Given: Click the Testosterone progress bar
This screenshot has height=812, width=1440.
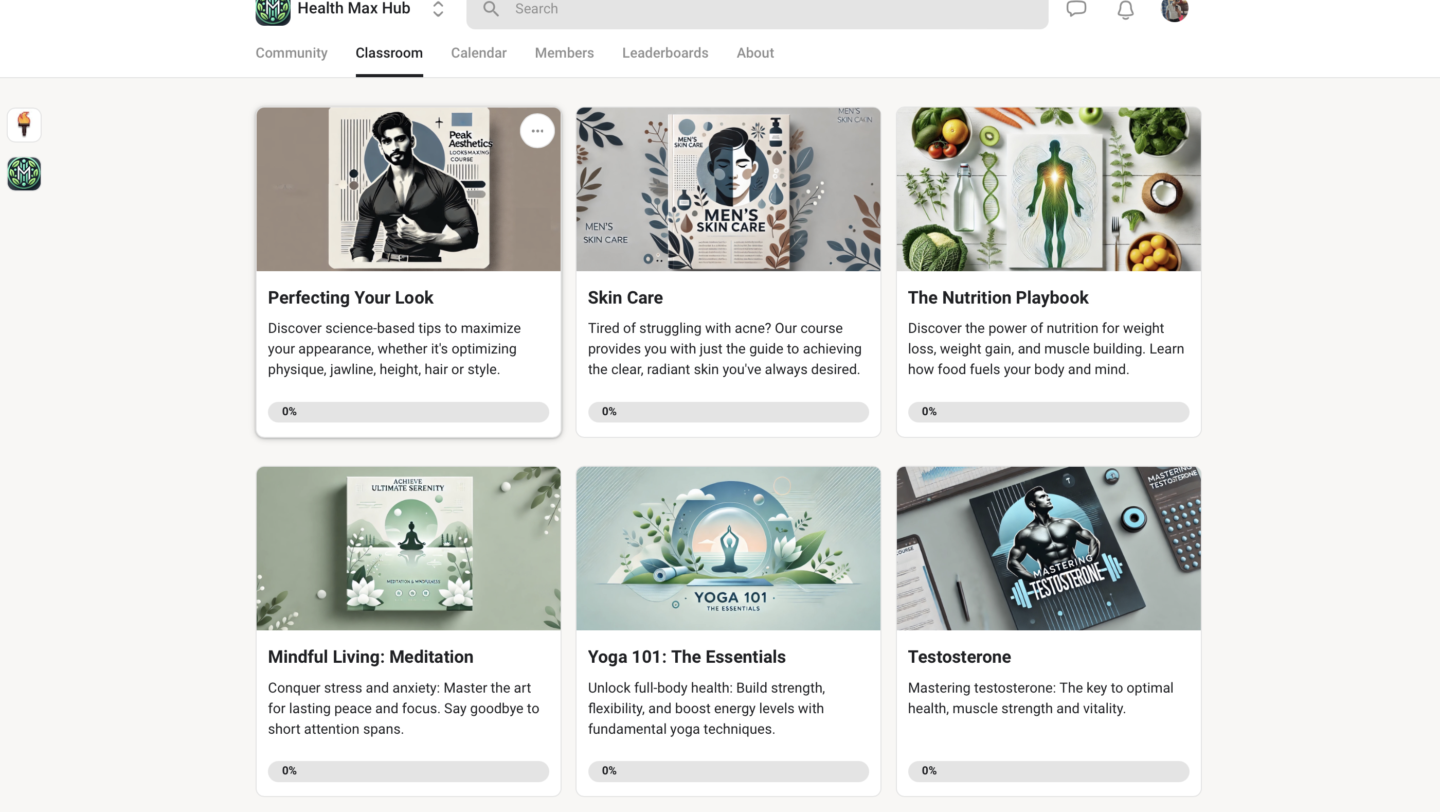Looking at the screenshot, I should pyautogui.click(x=1048, y=771).
